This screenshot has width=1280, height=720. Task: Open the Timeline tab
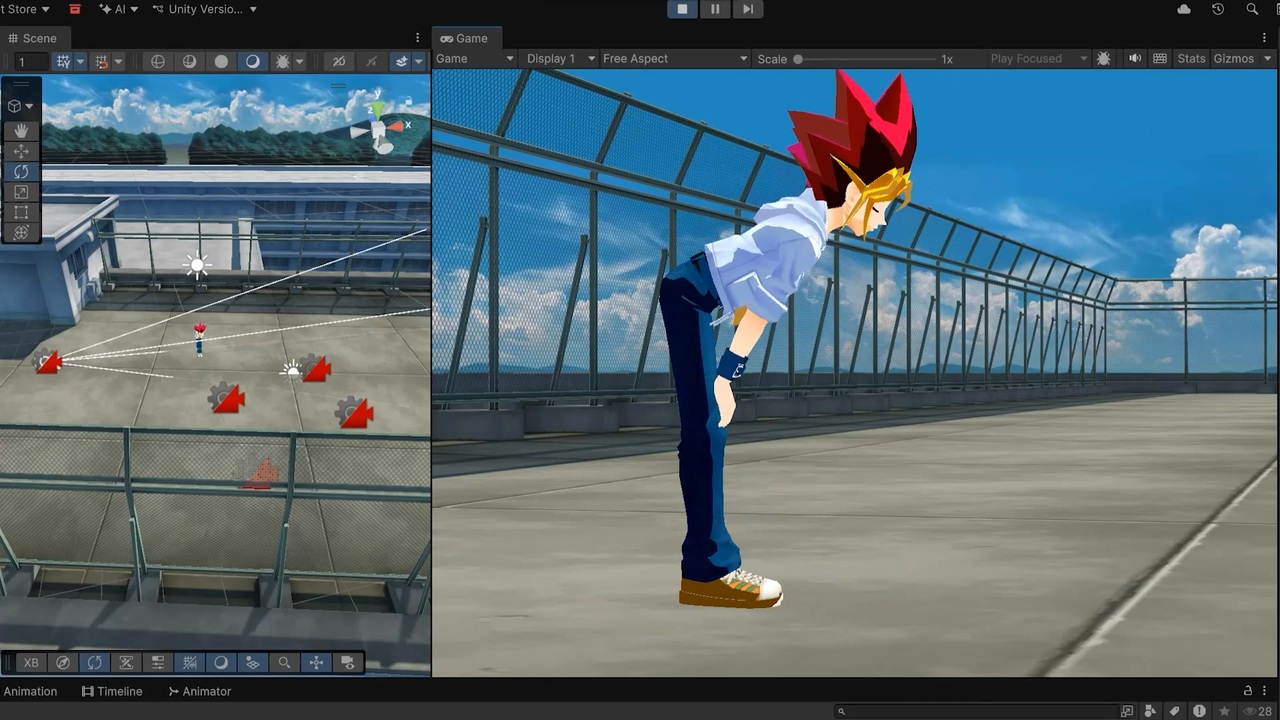(x=112, y=691)
